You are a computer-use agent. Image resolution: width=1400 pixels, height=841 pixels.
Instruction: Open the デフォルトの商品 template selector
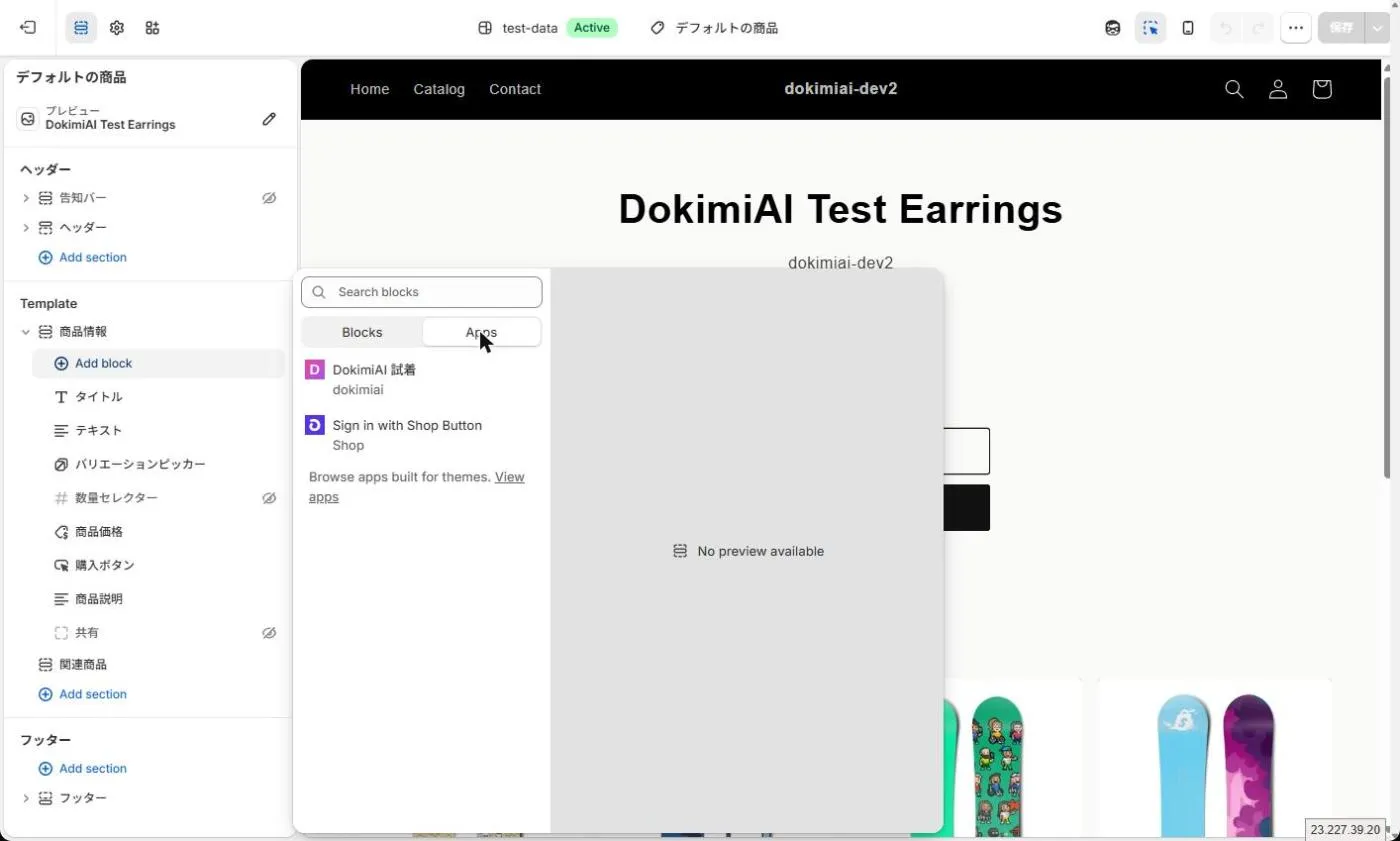tap(714, 28)
